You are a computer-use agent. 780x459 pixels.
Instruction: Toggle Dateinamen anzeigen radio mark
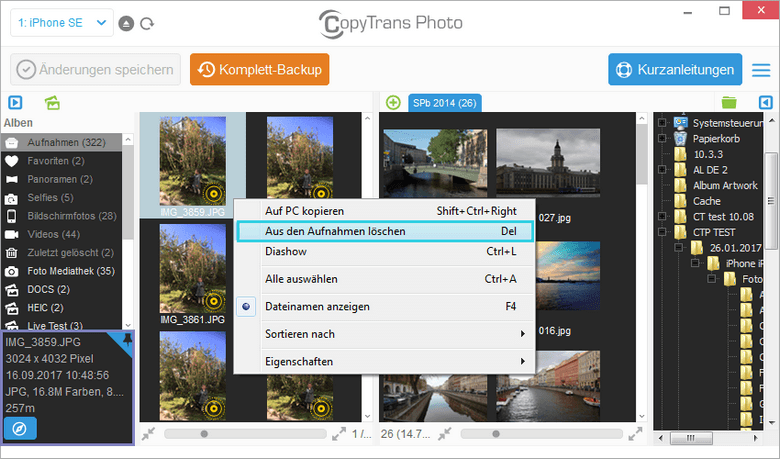coord(246,306)
